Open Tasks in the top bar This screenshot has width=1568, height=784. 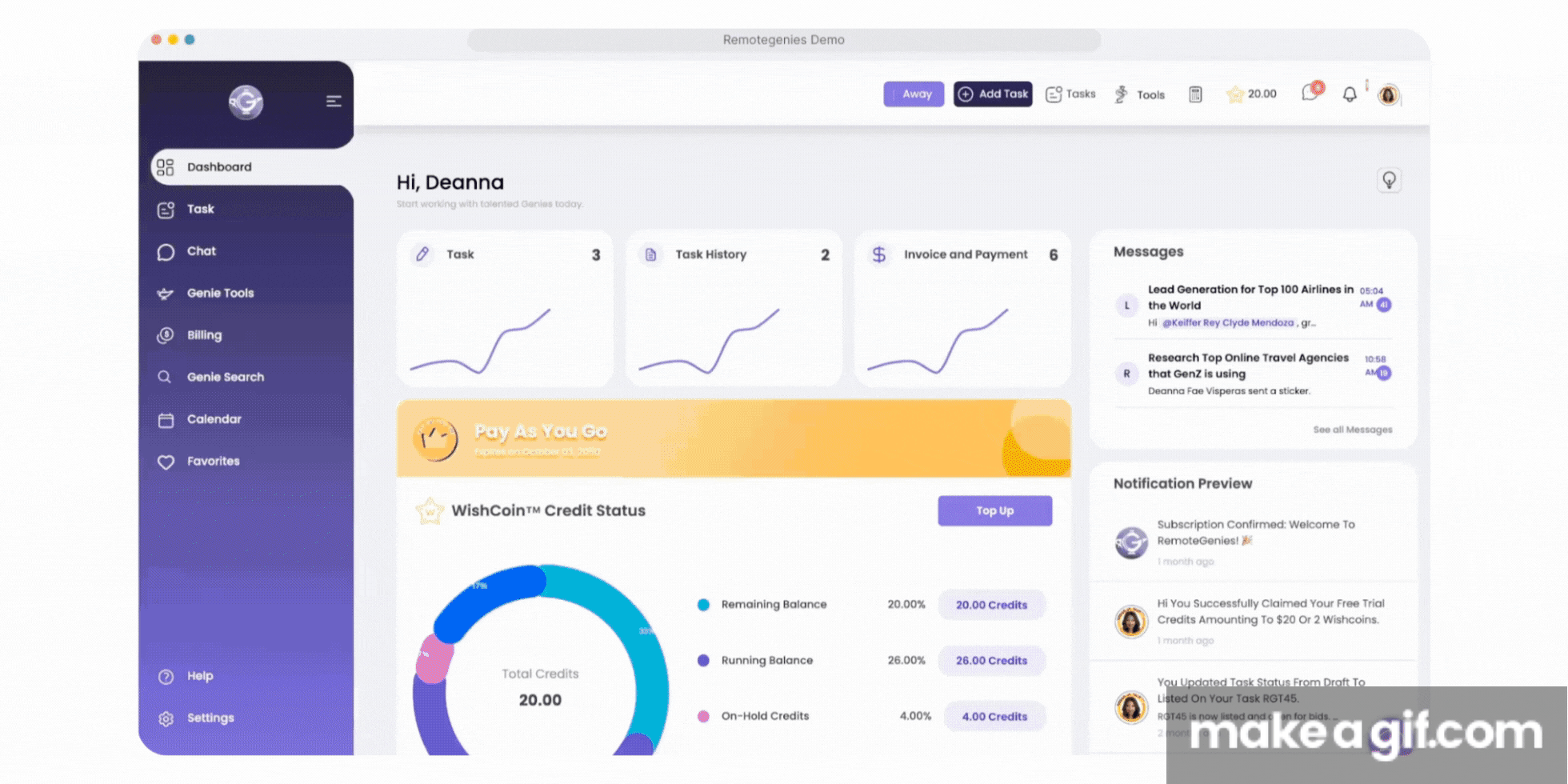point(1070,94)
